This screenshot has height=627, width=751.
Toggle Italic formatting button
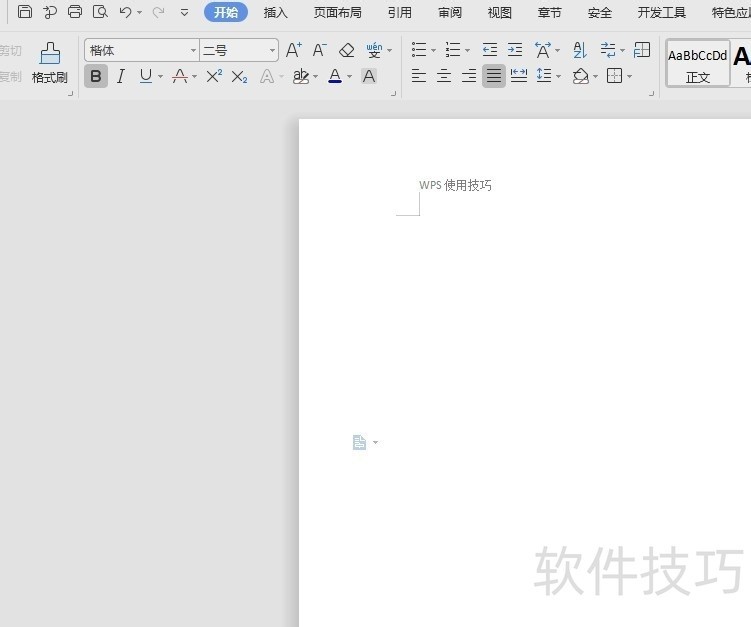121,76
